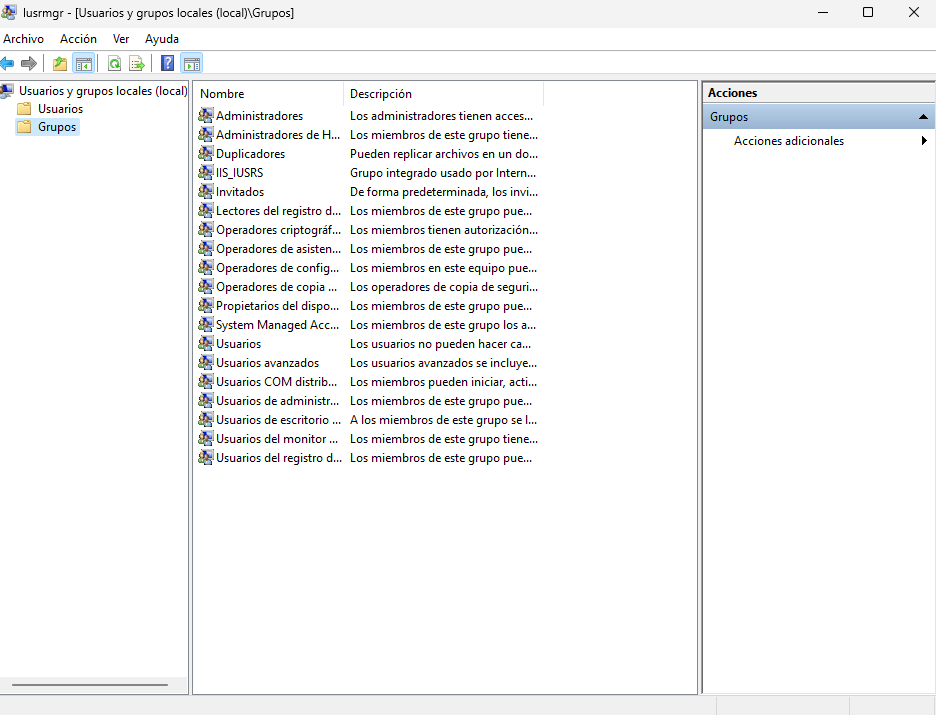Viewport: 936px width, 715px height.
Task: Click the Refresh toolbar icon
Action: tap(114, 64)
